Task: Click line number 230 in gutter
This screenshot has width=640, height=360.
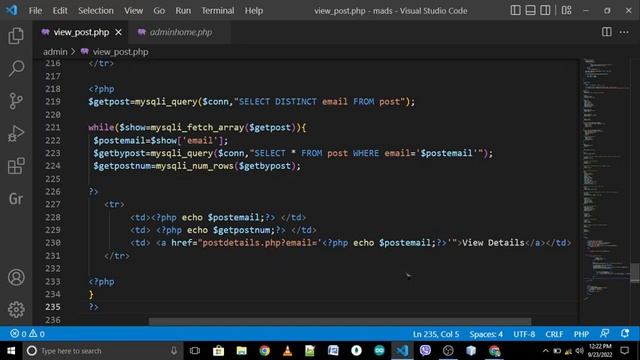Action: point(53,243)
